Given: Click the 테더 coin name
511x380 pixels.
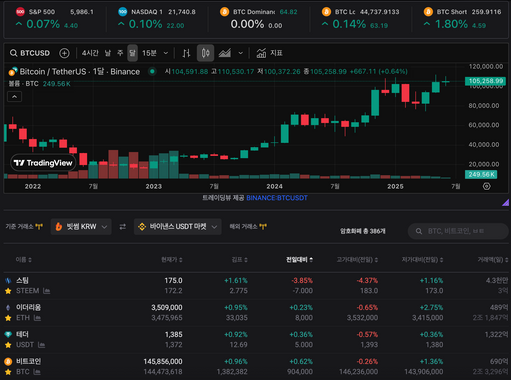Looking at the screenshot, I should tap(22, 334).
